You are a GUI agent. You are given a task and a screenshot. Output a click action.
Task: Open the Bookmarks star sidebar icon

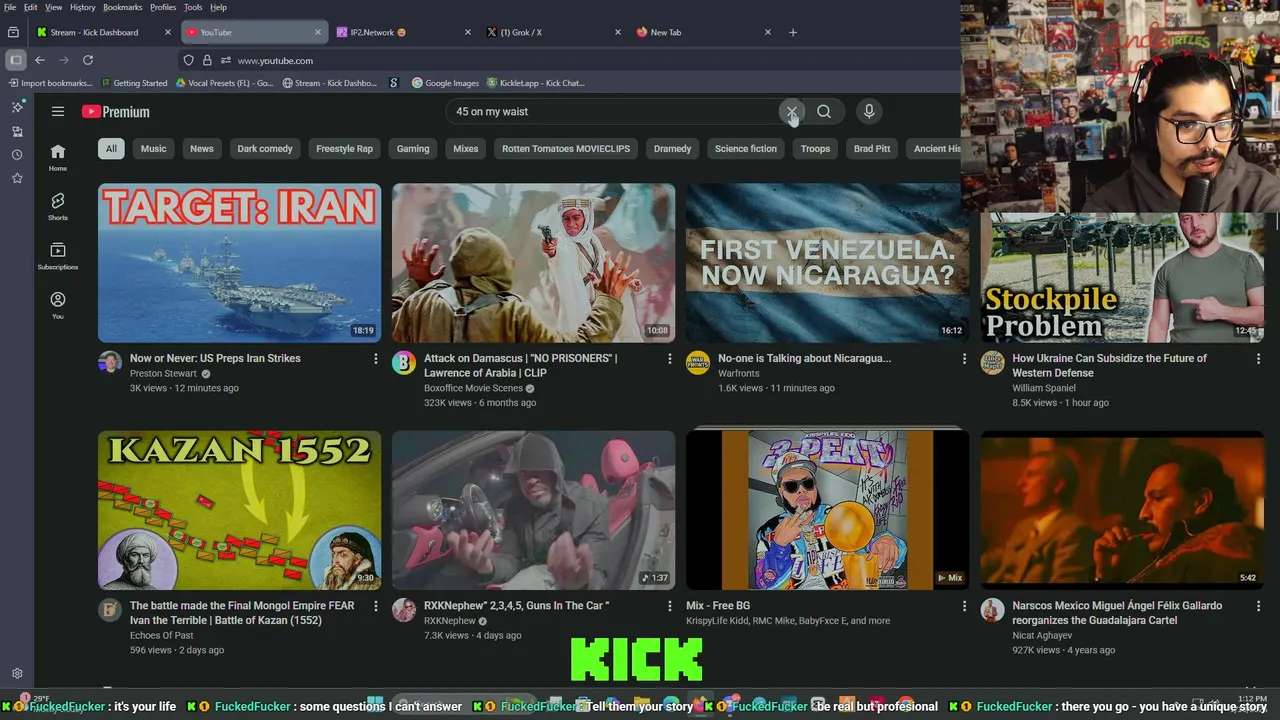17,178
